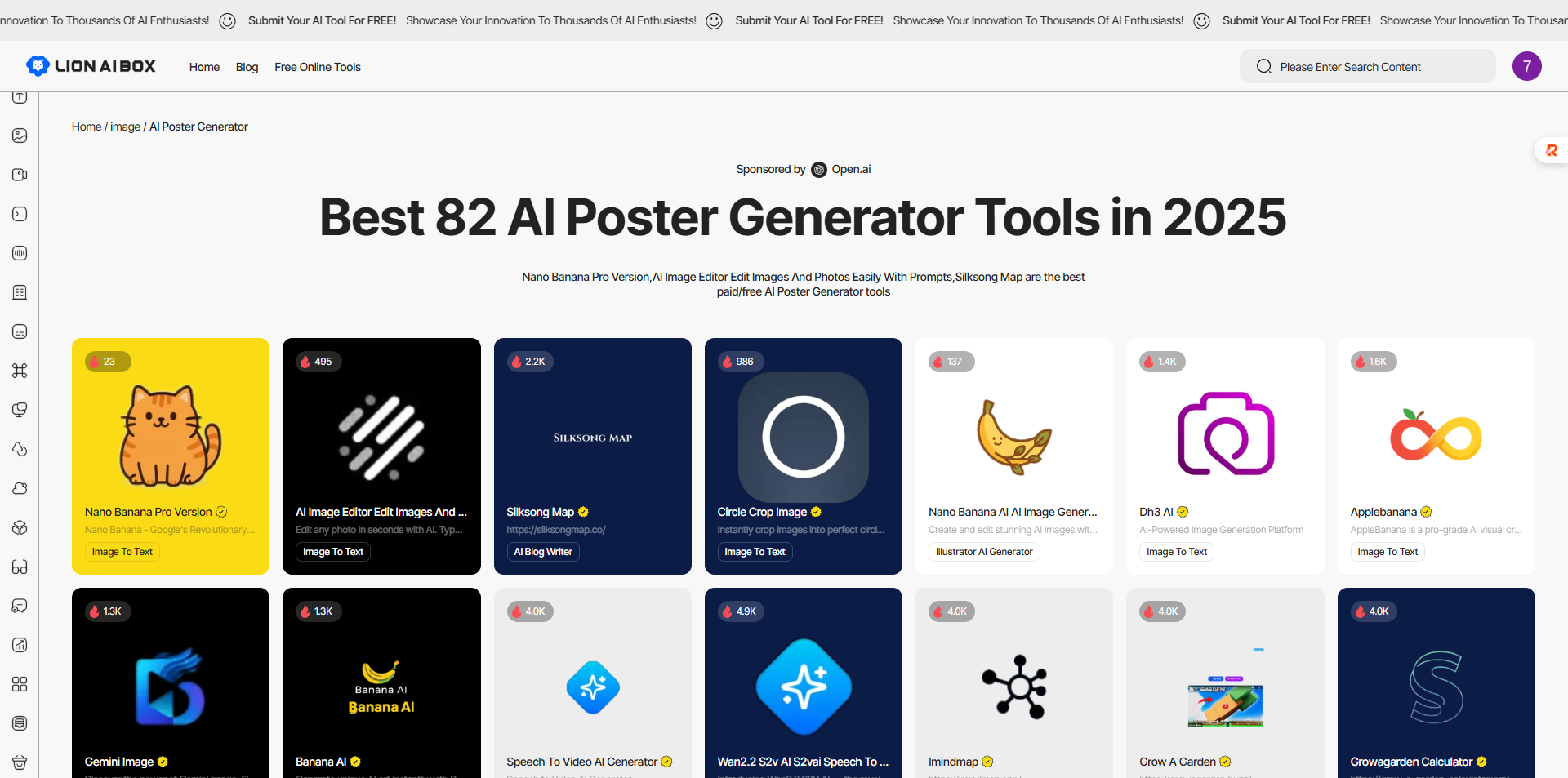Image resolution: width=1568 pixels, height=778 pixels.
Task: Click Image To Text tag on Nano Banana Pro
Action: click(122, 552)
